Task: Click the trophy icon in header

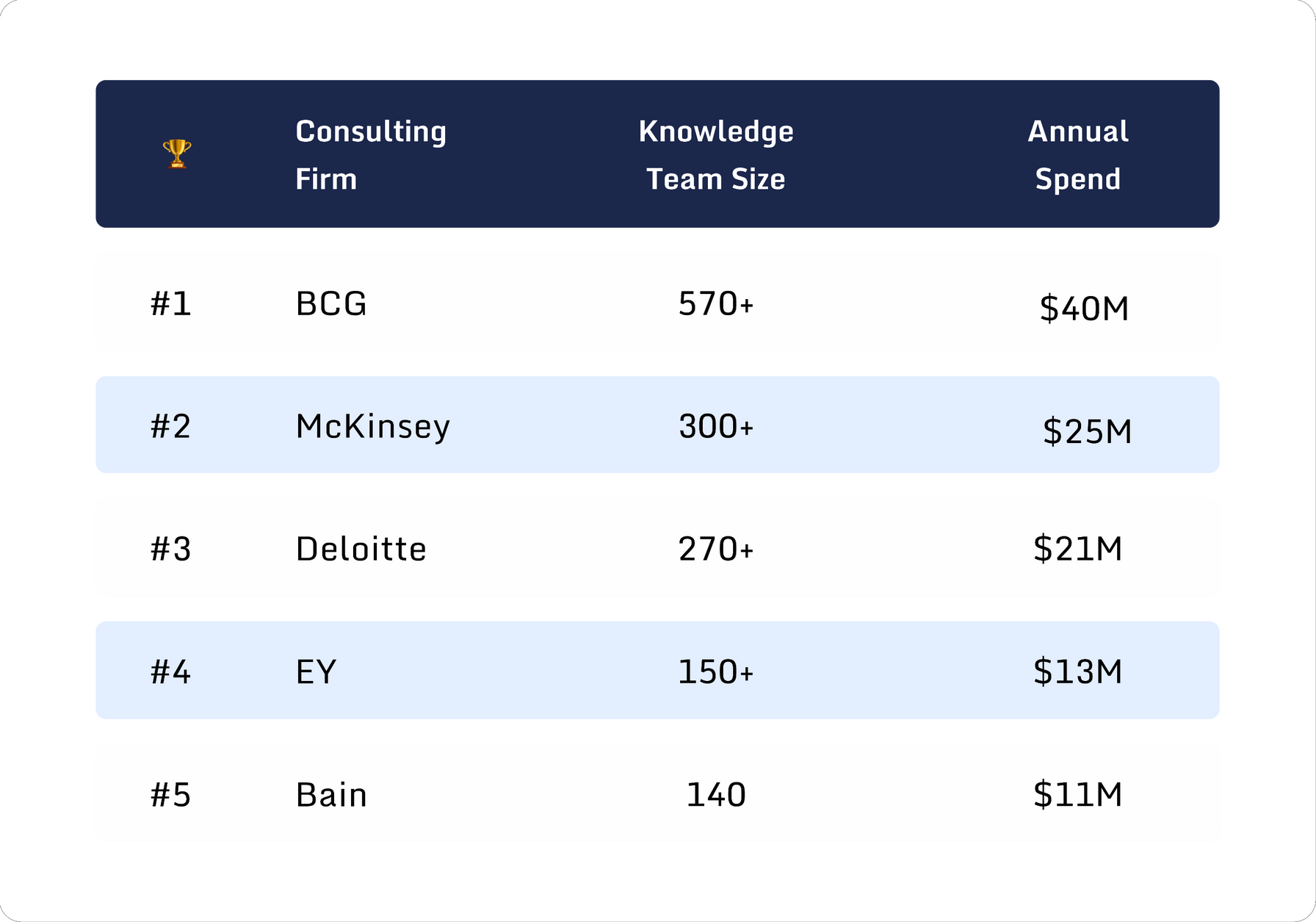Action: tap(177, 154)
